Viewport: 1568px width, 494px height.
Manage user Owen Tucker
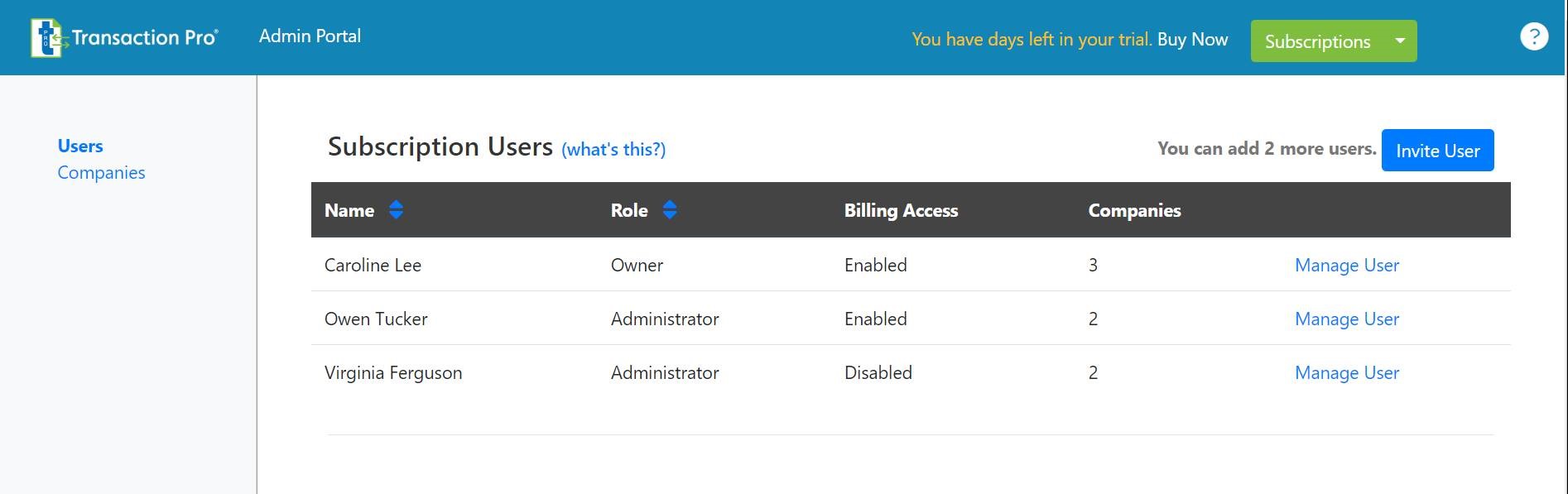(1347, 319)
